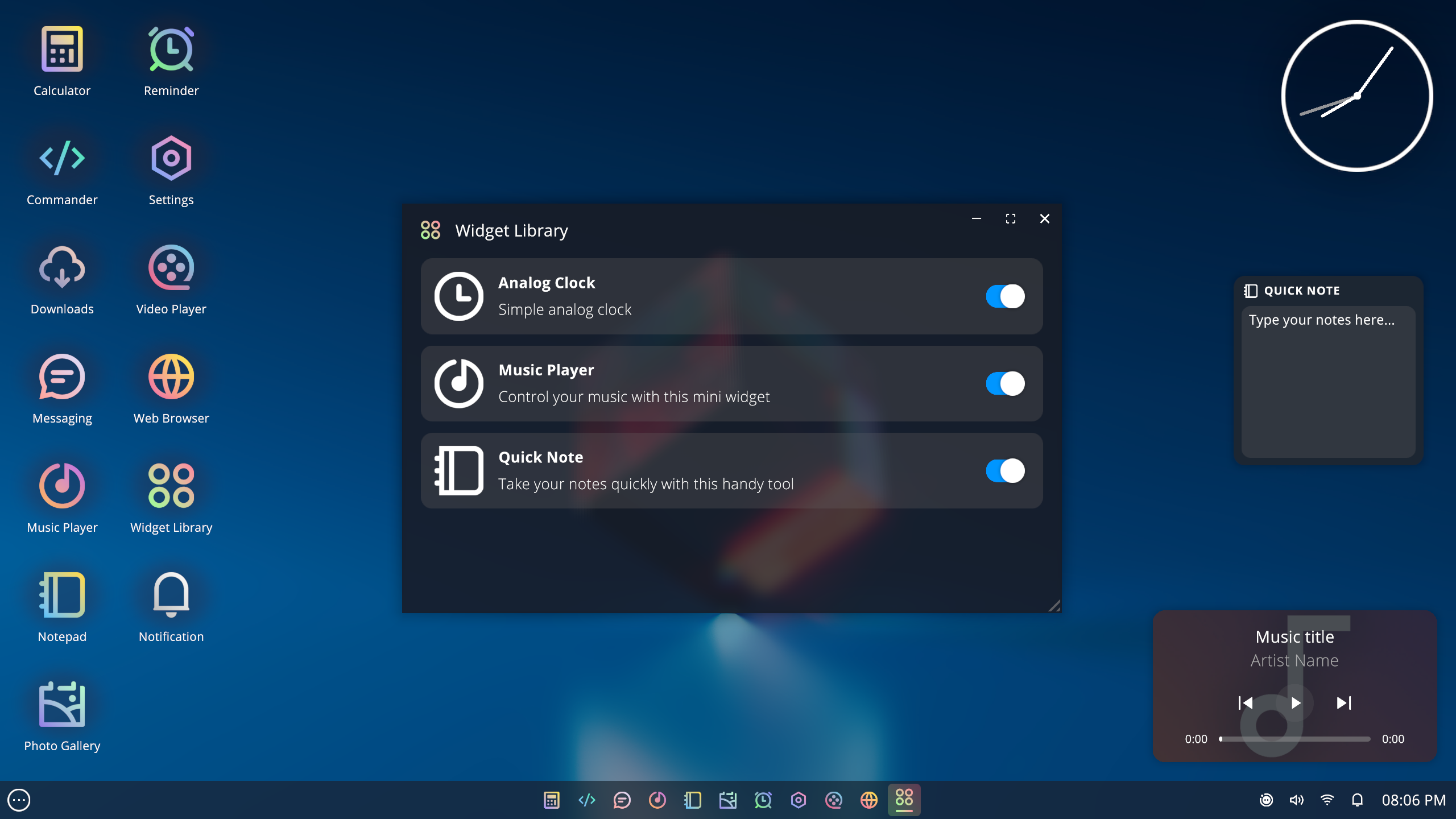This screenshot has height=819, width=1456.
Task: Open the Downloads desktop icon
Action: click(x=62, y=267)
